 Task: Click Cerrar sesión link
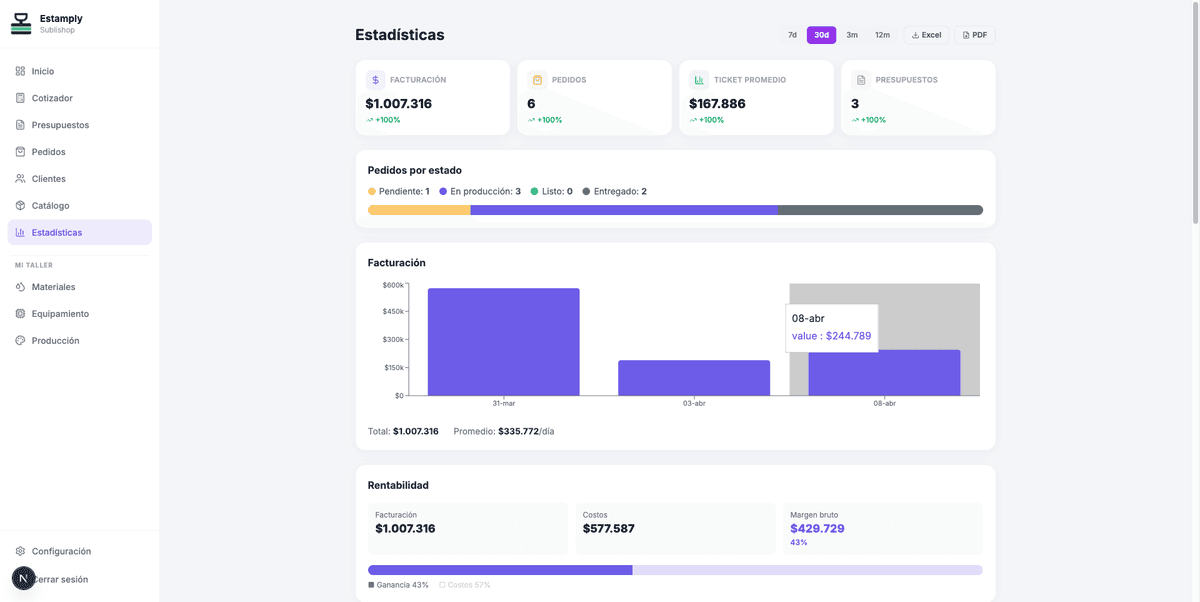tap(62, 579)
